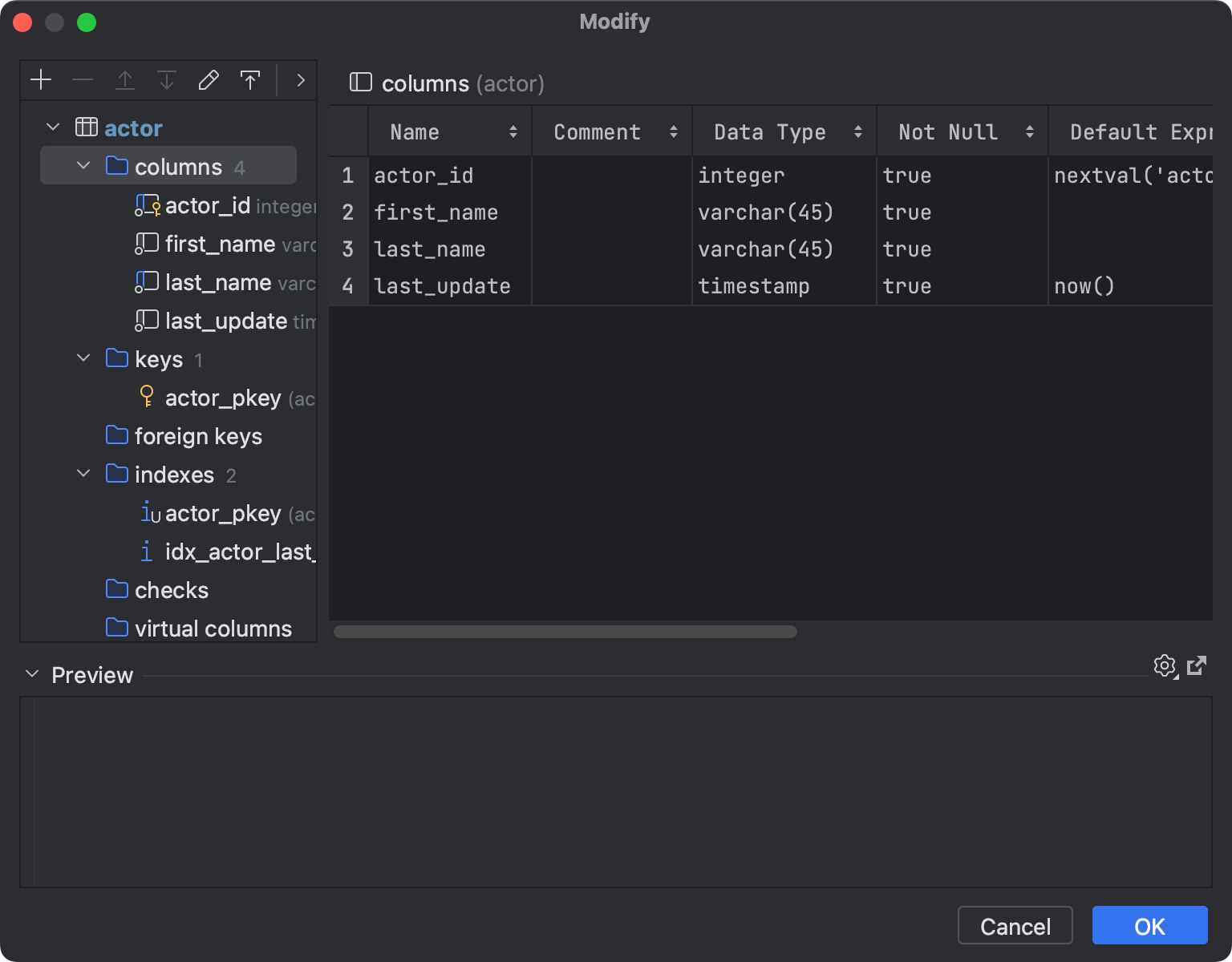Edit the selected item via the pencil icon

click(x=209, y=80)
